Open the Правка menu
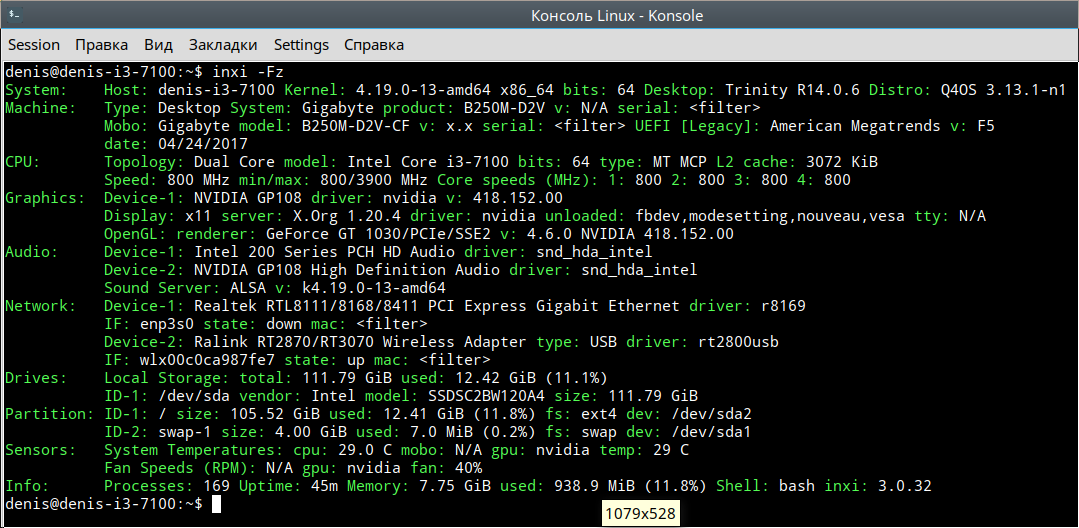This screenshot has width=1079, height=528. coord(101,45)
